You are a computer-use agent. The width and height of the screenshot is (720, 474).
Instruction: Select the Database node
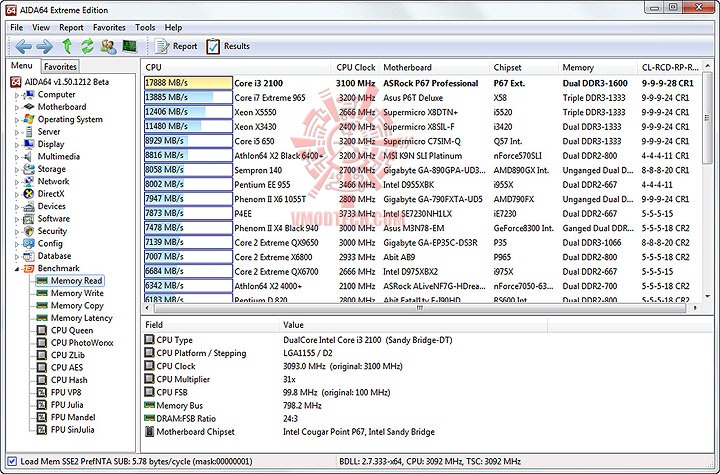[x=54, y=255]
